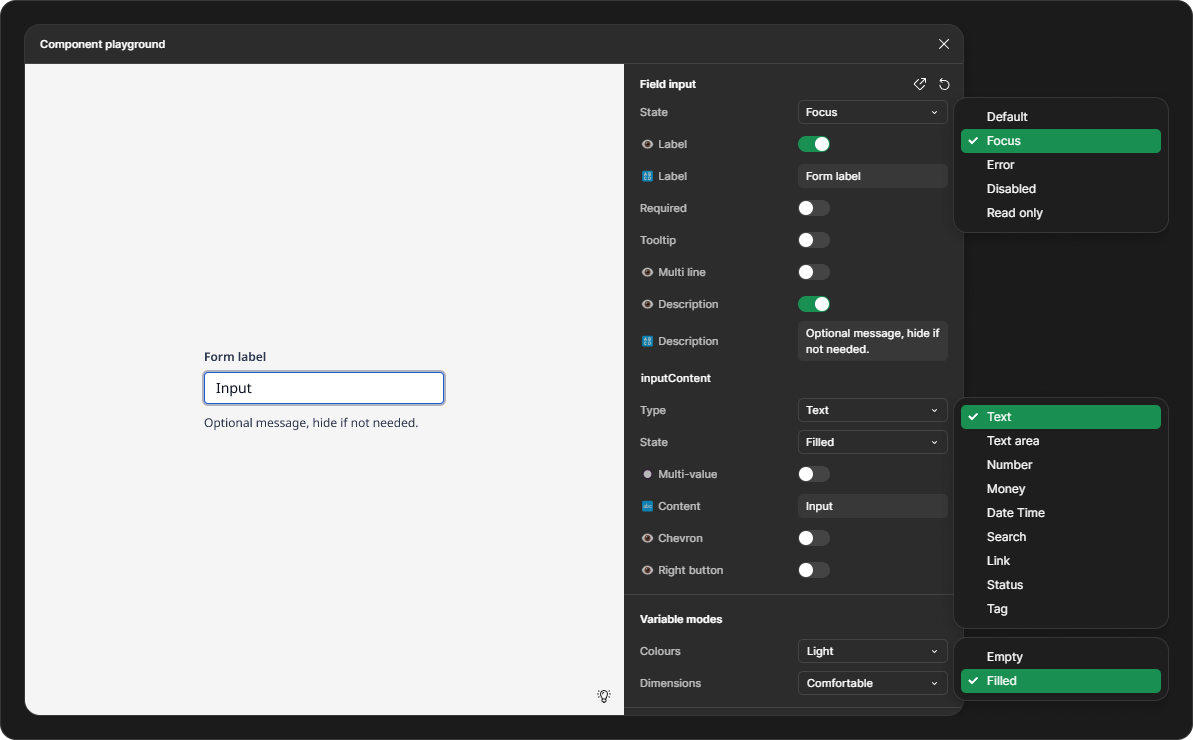The image size is (1193, 740).
Task: Click the Component playground title
Action: 103,45
